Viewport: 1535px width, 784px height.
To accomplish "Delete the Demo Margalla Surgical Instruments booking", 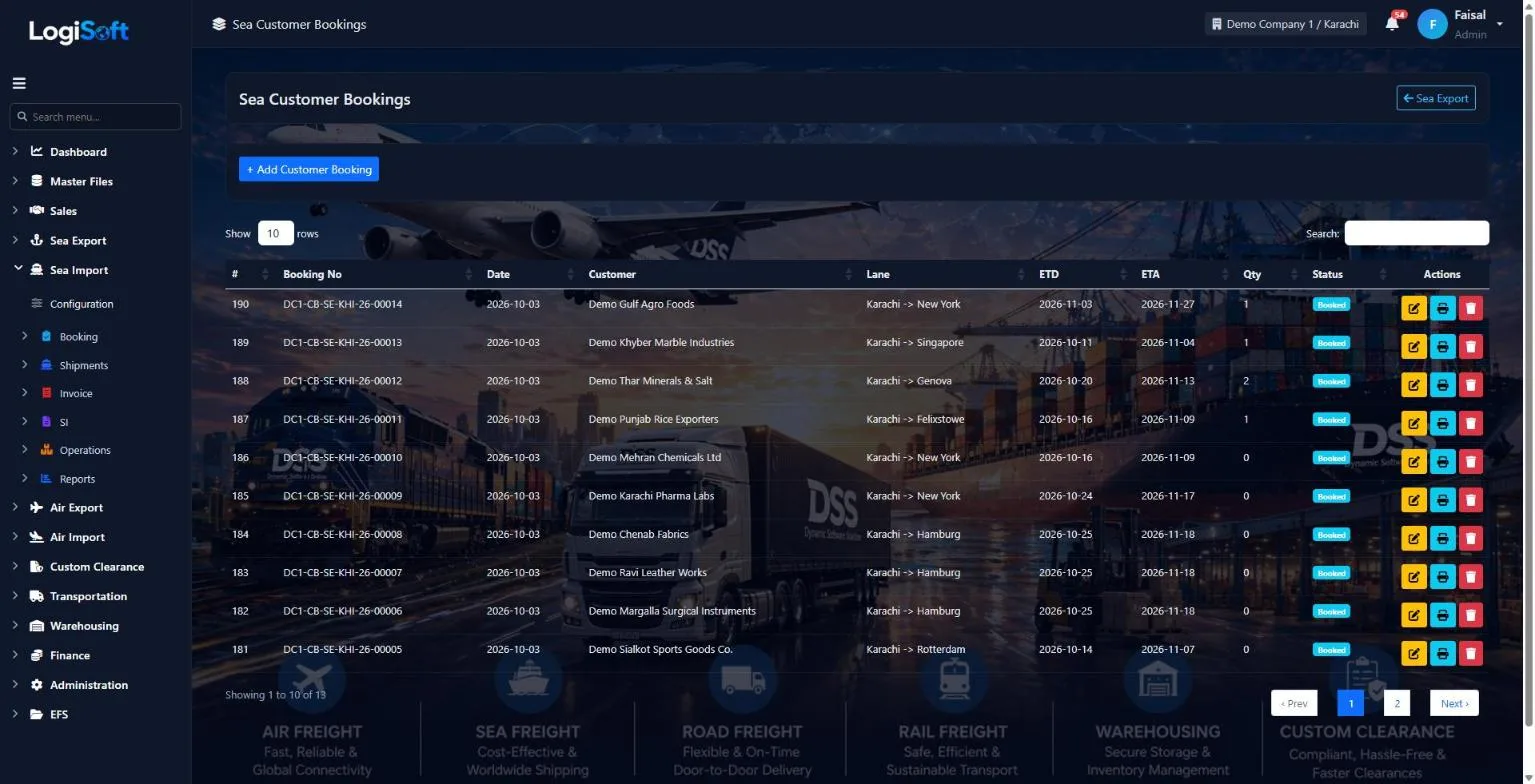I will pyautogui.click(x=1470, y=615).
